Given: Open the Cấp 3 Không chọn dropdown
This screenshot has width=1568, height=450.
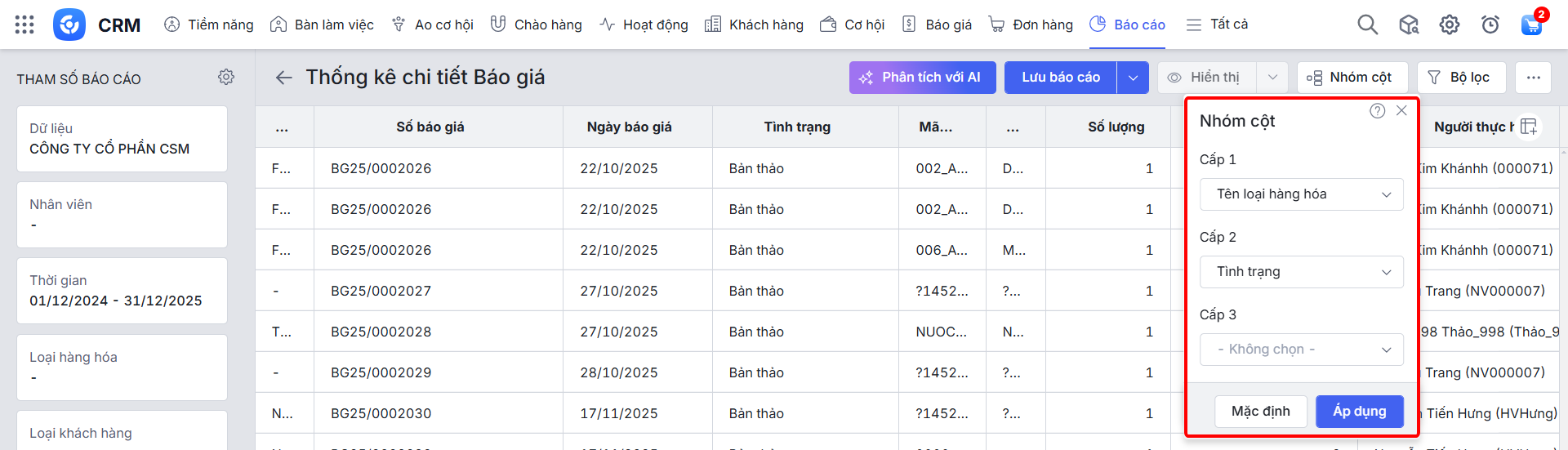Looking at the screenshot, I should point(1301,350).
